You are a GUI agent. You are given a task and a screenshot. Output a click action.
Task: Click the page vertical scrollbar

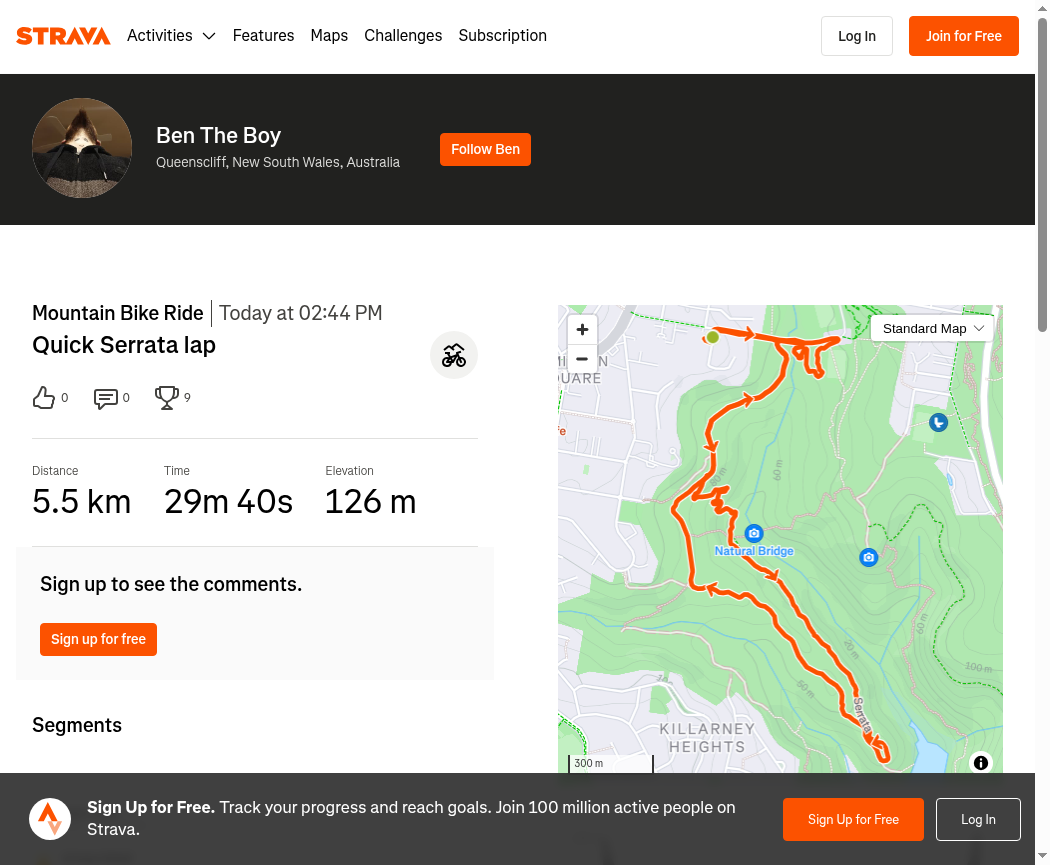tap(1043, 175)
